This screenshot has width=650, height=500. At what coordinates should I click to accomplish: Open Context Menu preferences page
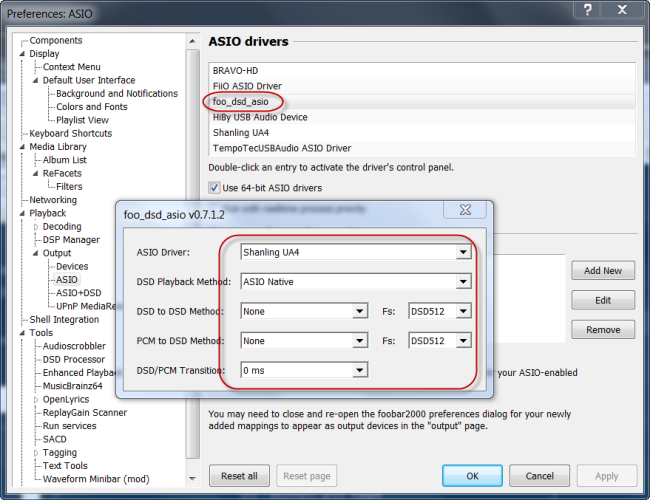[x=71, y=67]
